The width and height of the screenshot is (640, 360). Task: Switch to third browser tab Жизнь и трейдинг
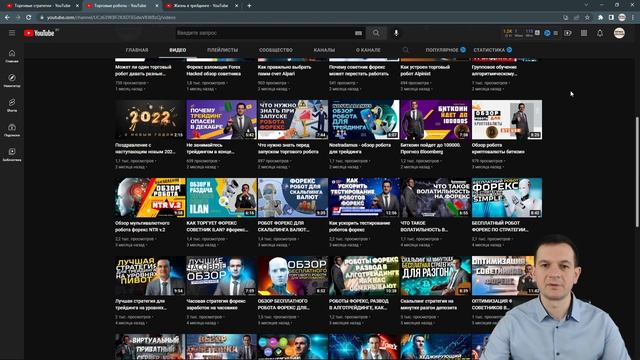click(201, 6)
